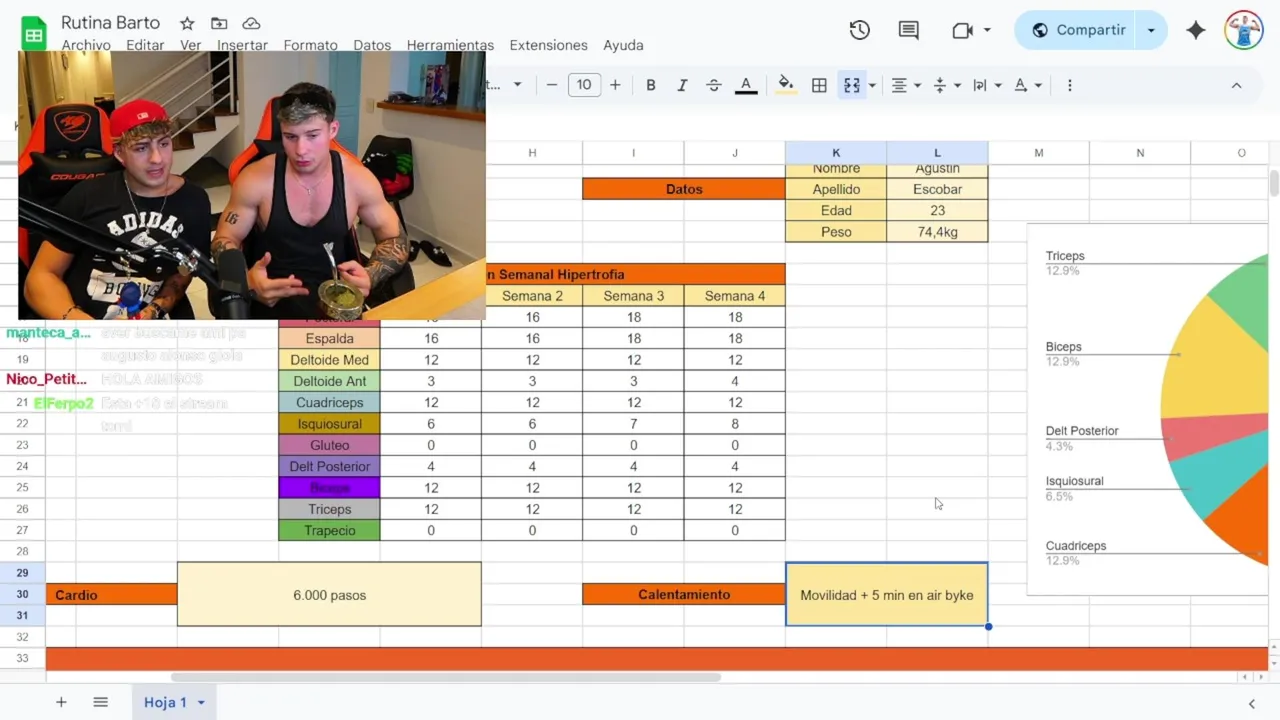This screenshot has height=720, width=1280.
Task: Select the Deltoide Med label cell
Action: (x=329, y=360)
